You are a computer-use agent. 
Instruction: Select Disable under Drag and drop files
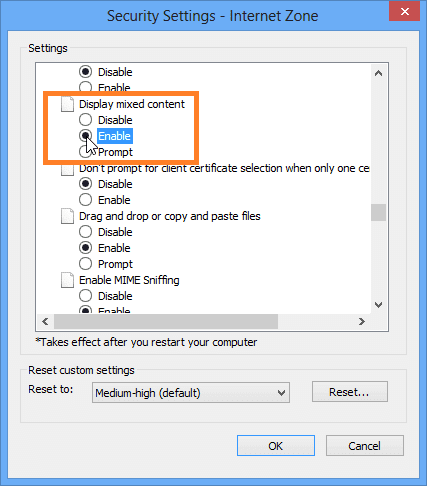pos(86,232)
